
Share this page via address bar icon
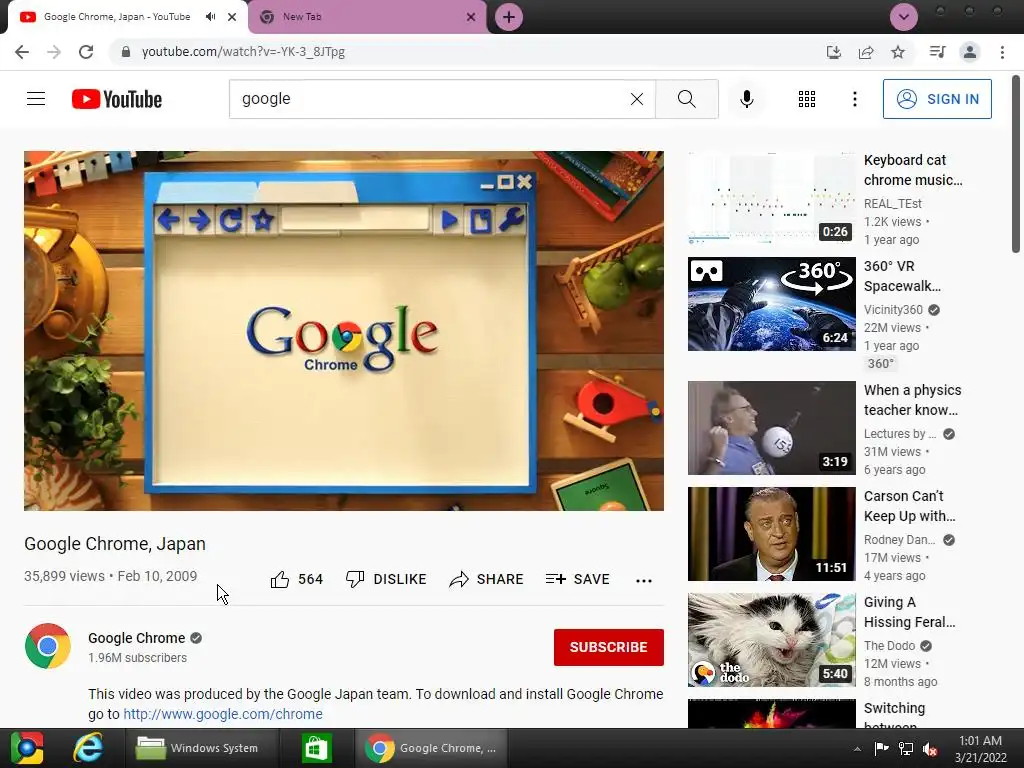866,52
